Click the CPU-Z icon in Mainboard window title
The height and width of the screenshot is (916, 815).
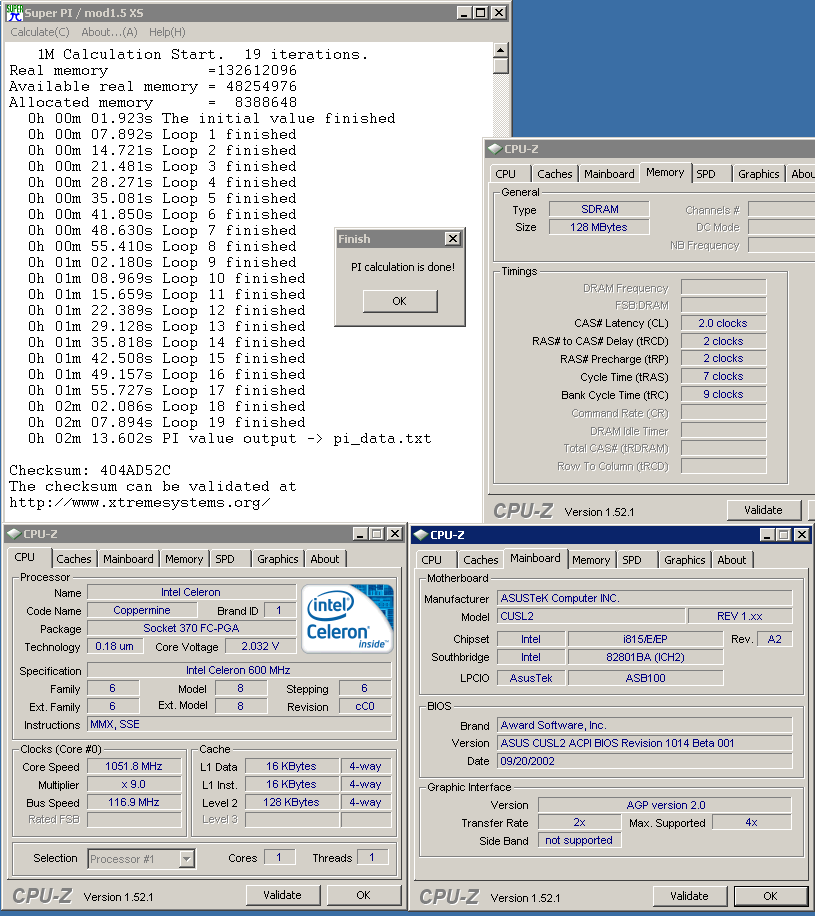click(x=420, y=535)
